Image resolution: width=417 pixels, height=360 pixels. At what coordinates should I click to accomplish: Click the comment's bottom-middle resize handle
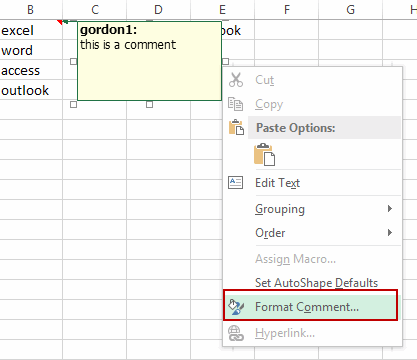(149, 104)
